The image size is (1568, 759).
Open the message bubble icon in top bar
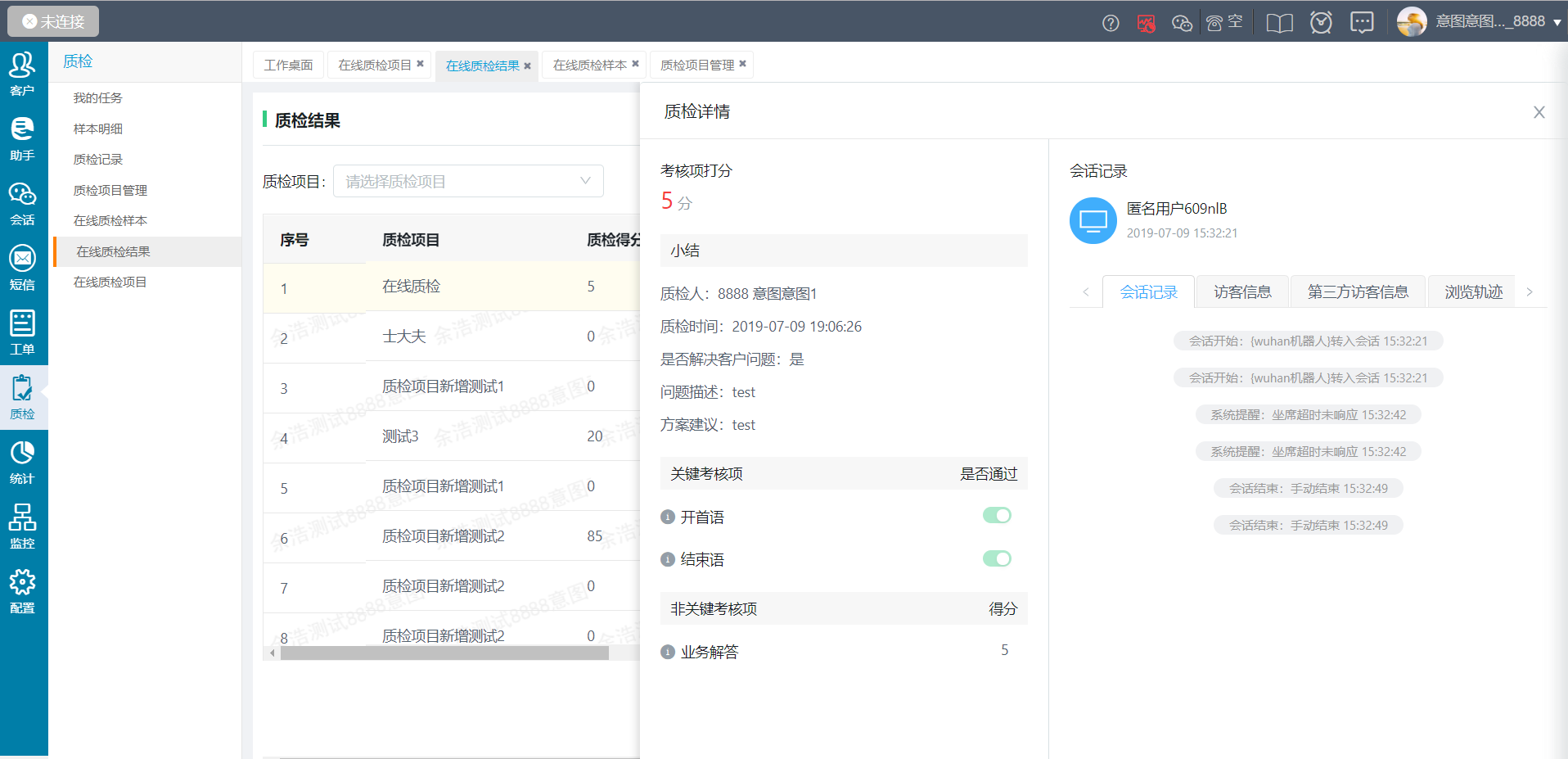tap(1362, 22)
